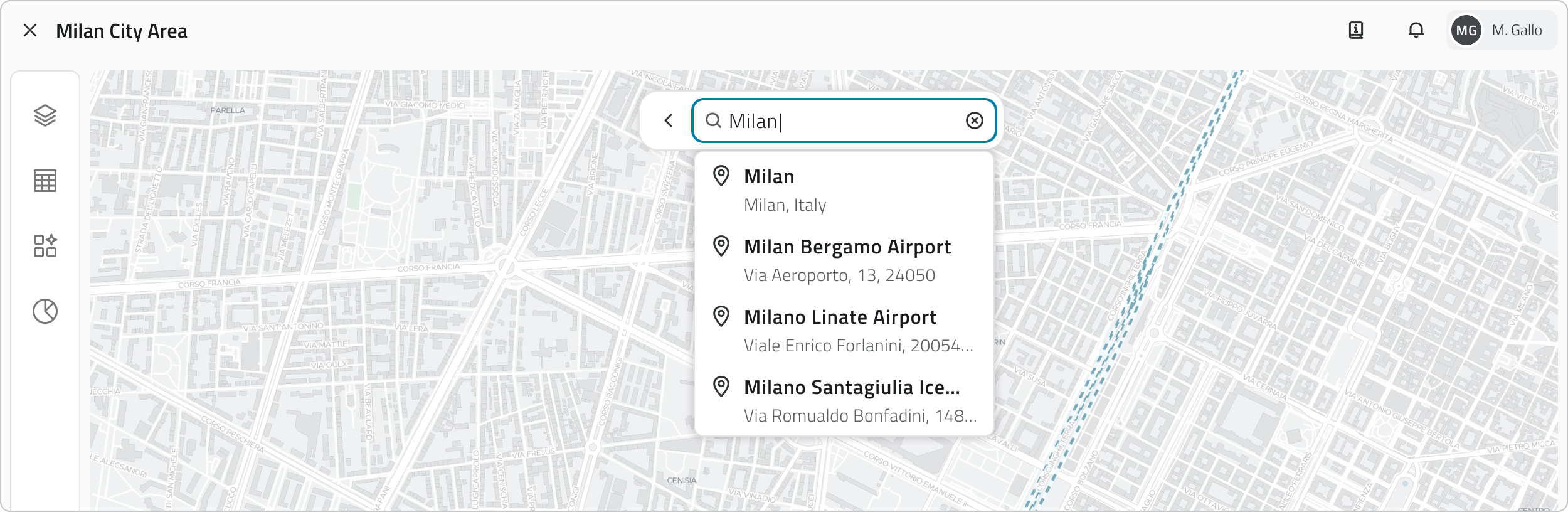The width and height of the screenshot is (1568, 512).
Task: Go back using the search chevron
Action: pyautogui.click(x=669, y=120)
